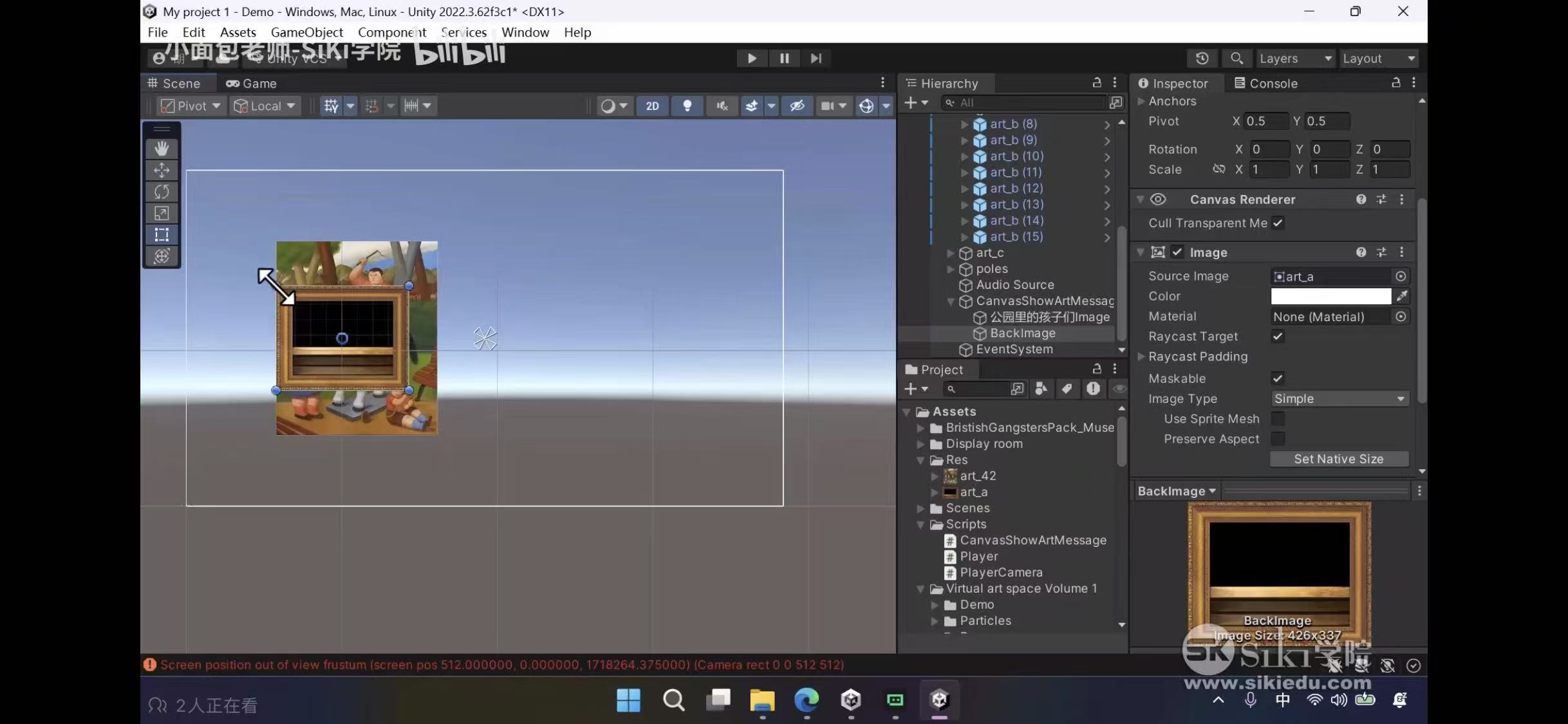Click the Project create plus button

coord(916,389)
